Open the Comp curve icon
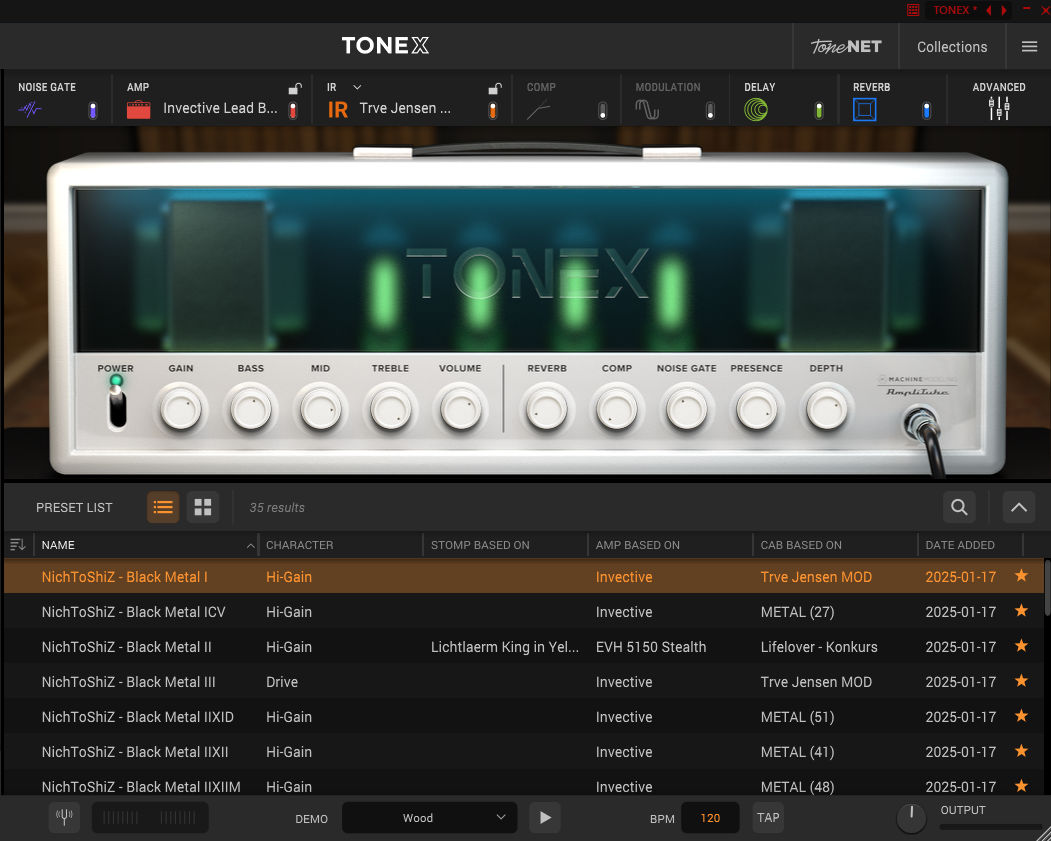Viewport: 1051px width, 841px height. point(538,109)
